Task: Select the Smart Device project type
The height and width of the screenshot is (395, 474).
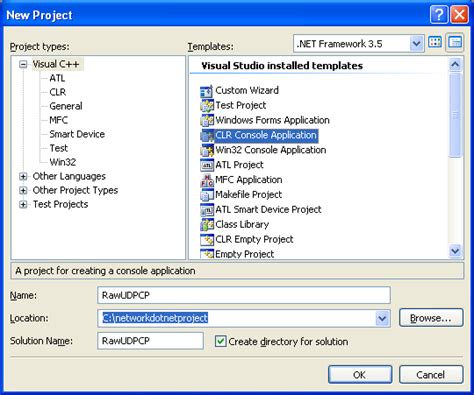Action: [77, 134]
